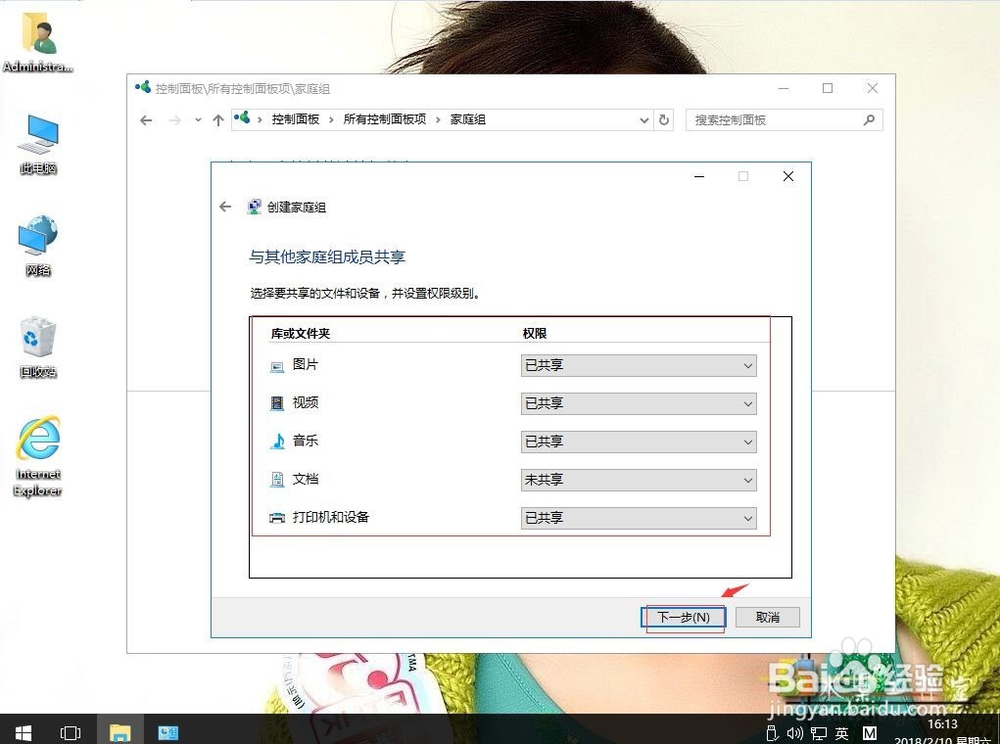The height and width of the screenshot is (744, 1000).
Task: Click the refresh icon beside the address bar
Action: pos(664,119)
